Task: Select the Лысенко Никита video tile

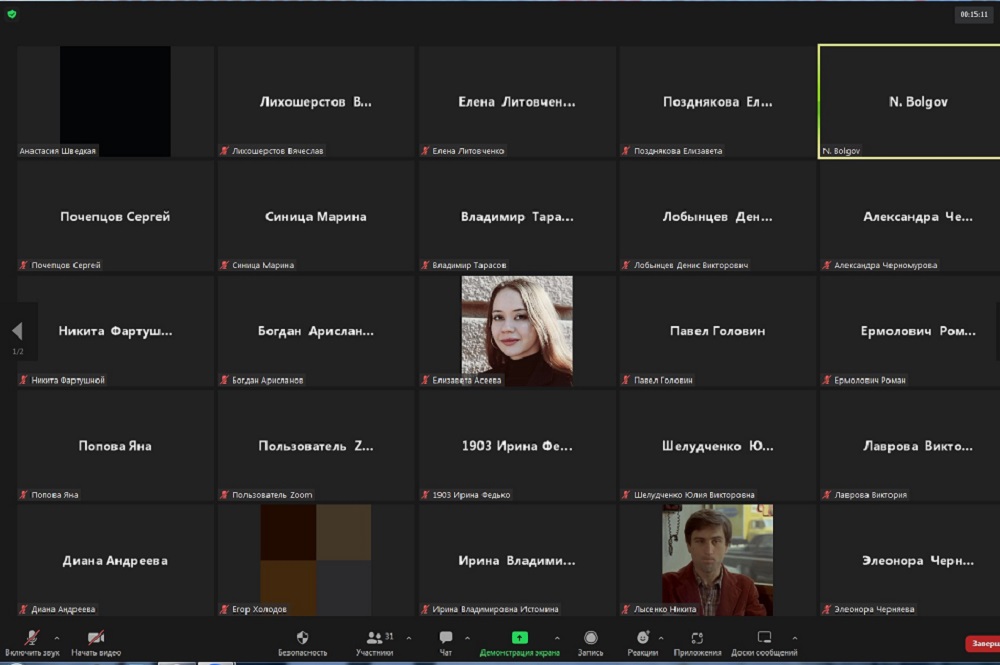Action: click(x=717, y=559)
